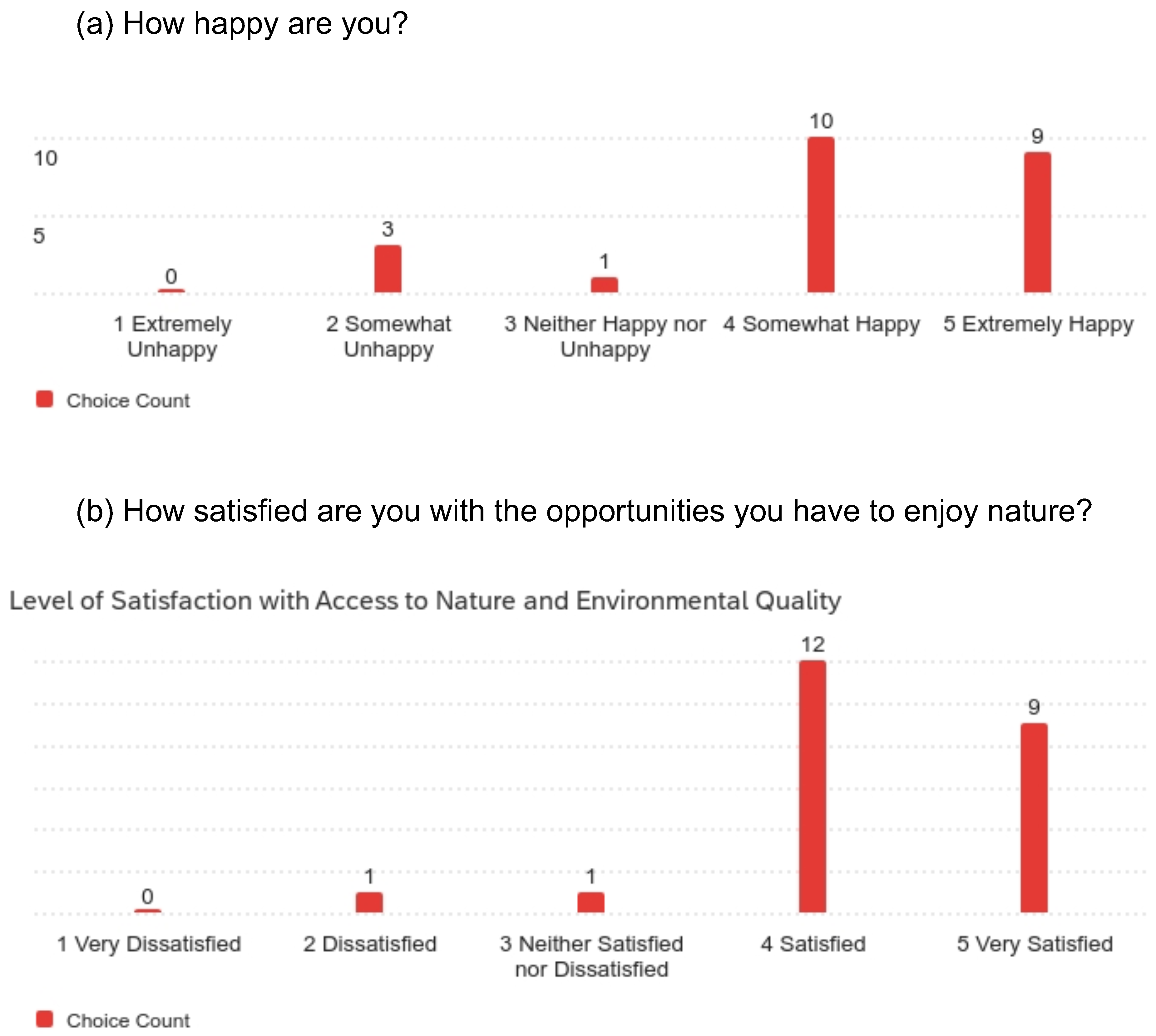The image size is (1156, 1036).
Task: Click the heading "(b) How satisfied are you..."
Action: click(x=584, y=511)
